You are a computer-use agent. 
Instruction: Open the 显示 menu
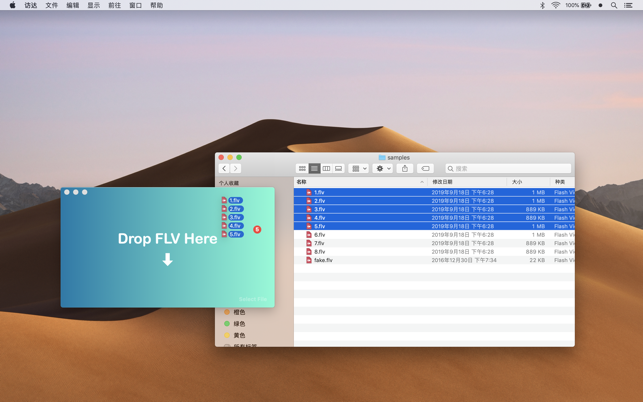click(93, 5)
